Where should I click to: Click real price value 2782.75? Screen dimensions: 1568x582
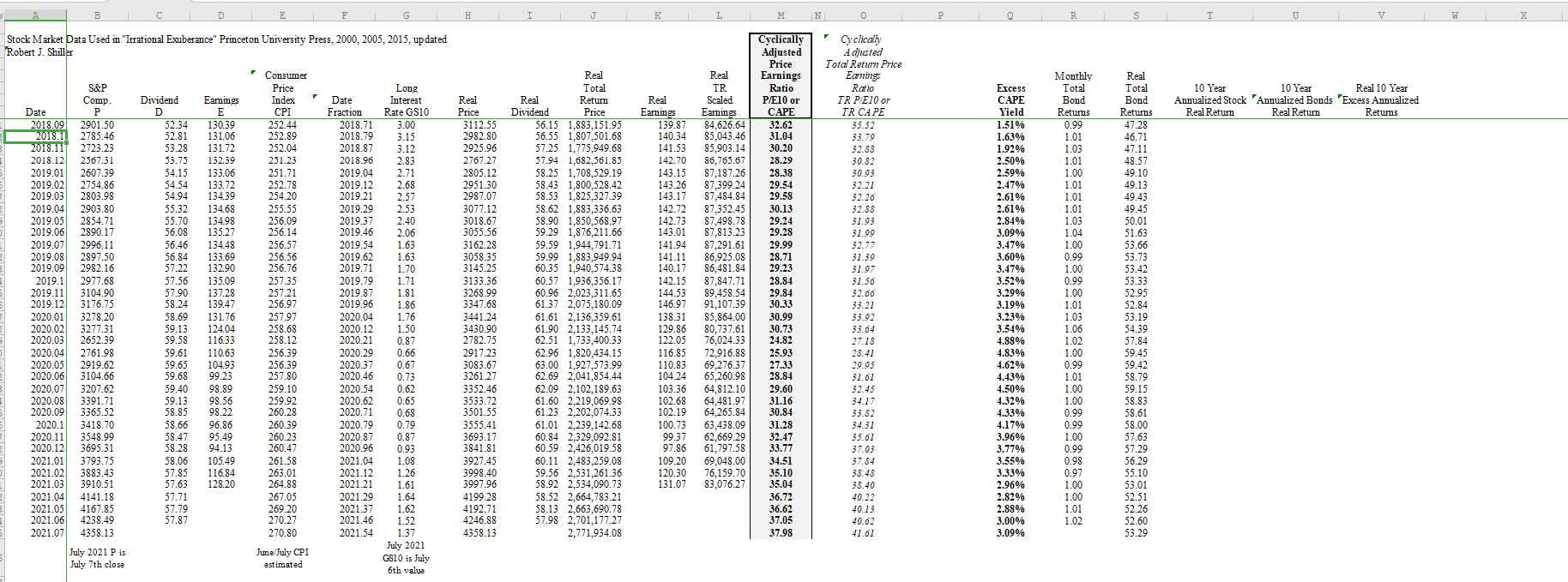tap(479, 340)
